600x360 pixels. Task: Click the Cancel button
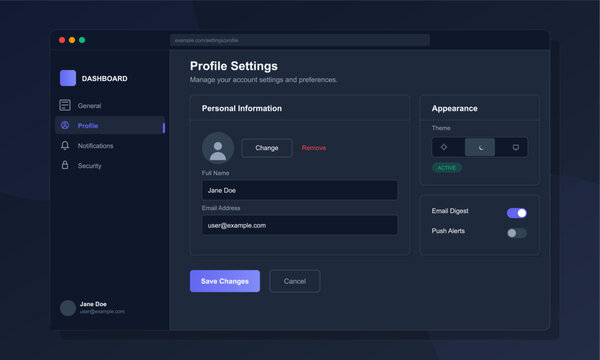coord(295,281)
